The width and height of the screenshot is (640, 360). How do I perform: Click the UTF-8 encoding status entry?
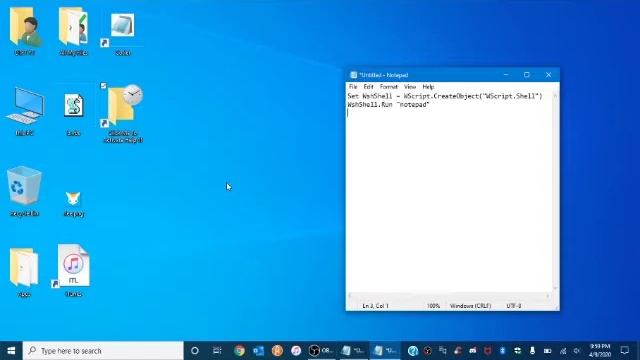[x=513, y=306]
